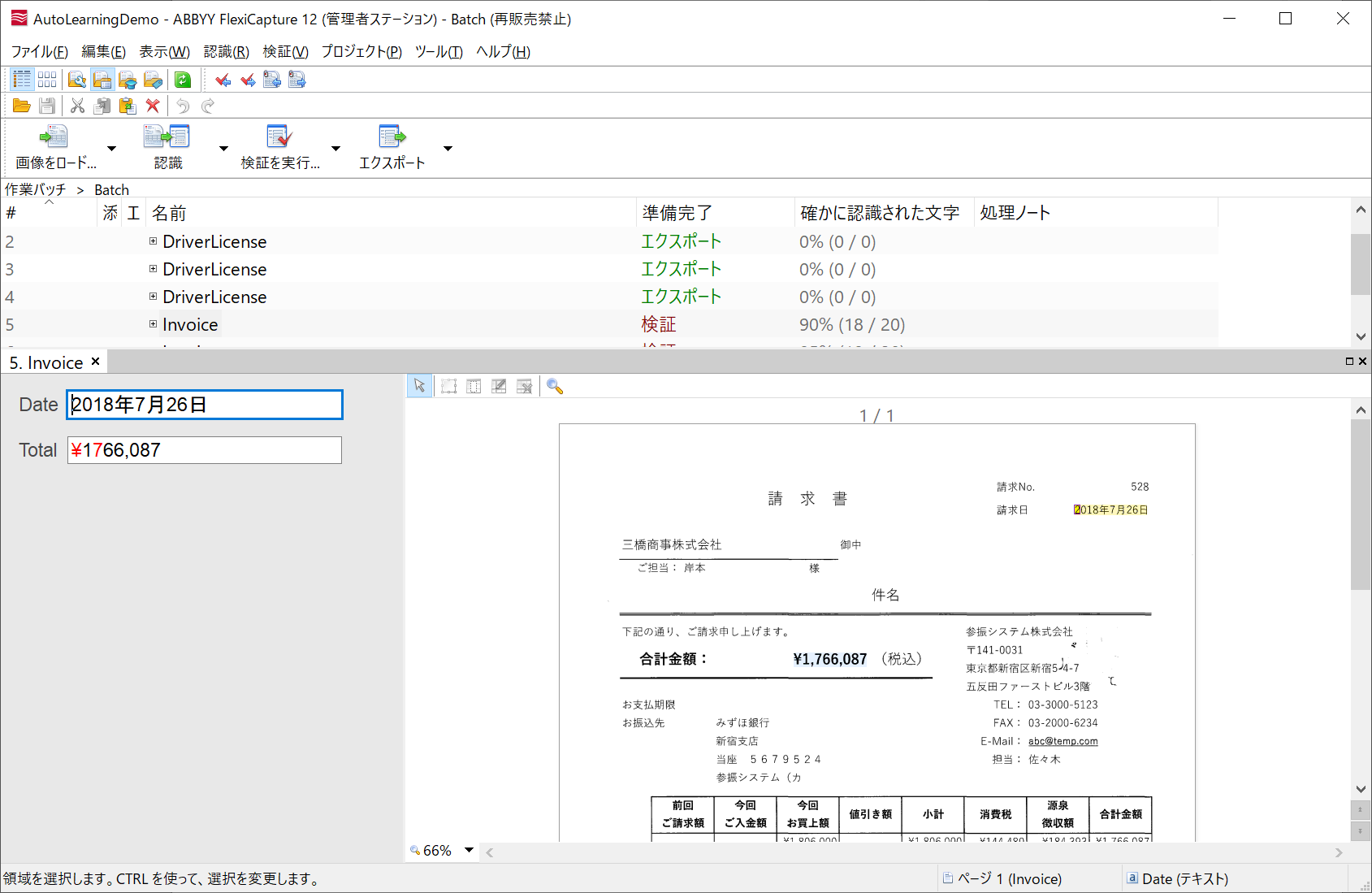Click the red checkmark with right arrow
Screen dimensions: 1372x893
pos(248,80)
